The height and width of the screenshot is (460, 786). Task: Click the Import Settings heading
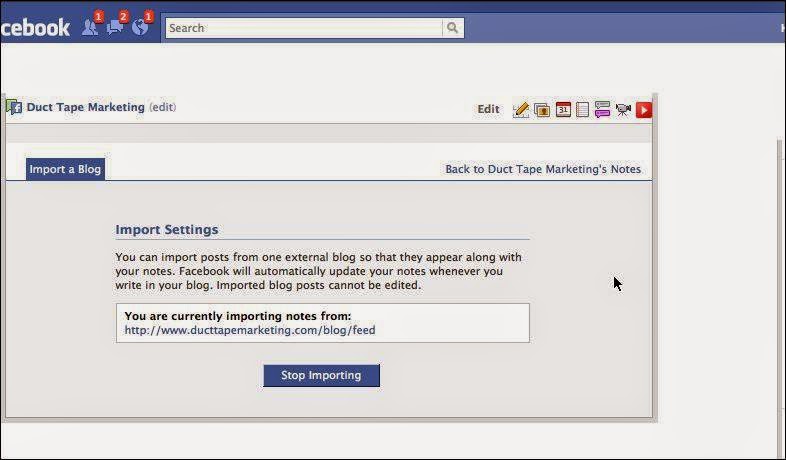tap(167, 229)
